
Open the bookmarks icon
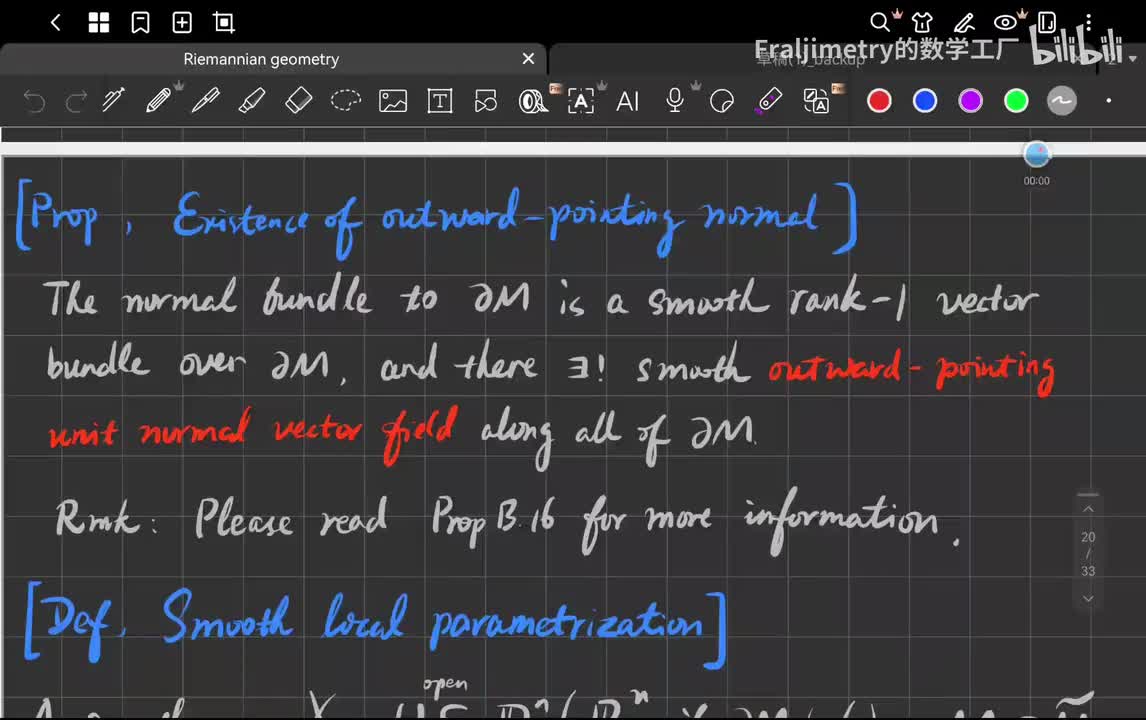[x=140, y=23]
